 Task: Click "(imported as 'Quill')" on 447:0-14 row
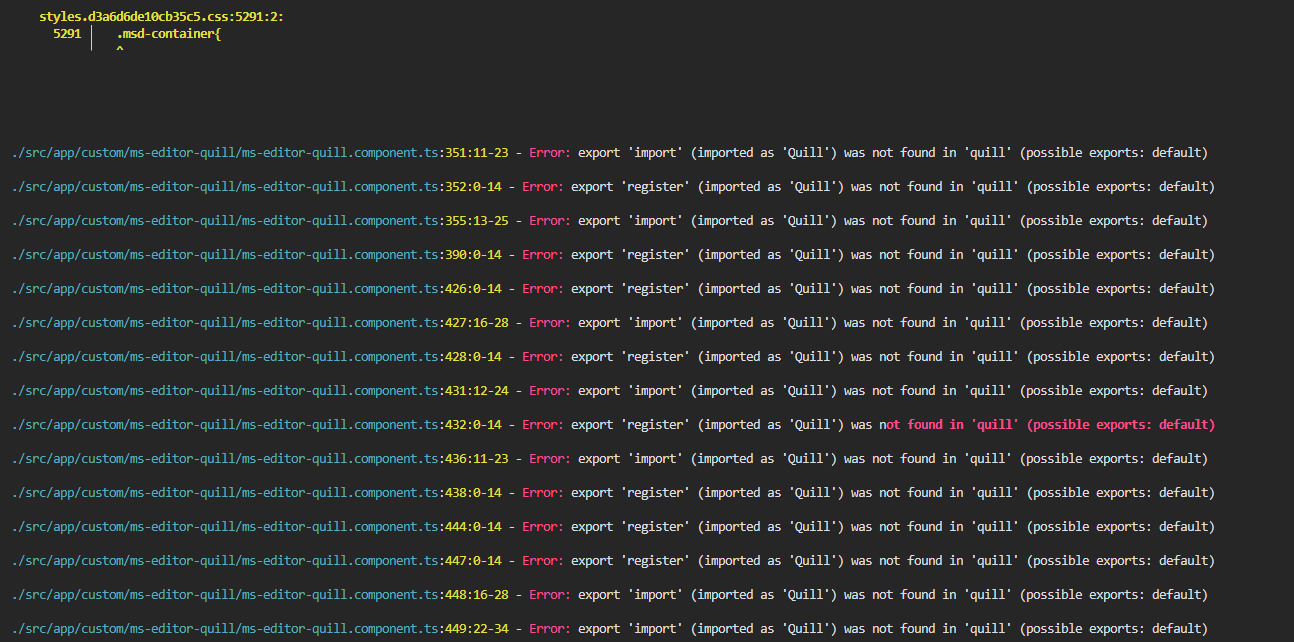tap(771, 561)
